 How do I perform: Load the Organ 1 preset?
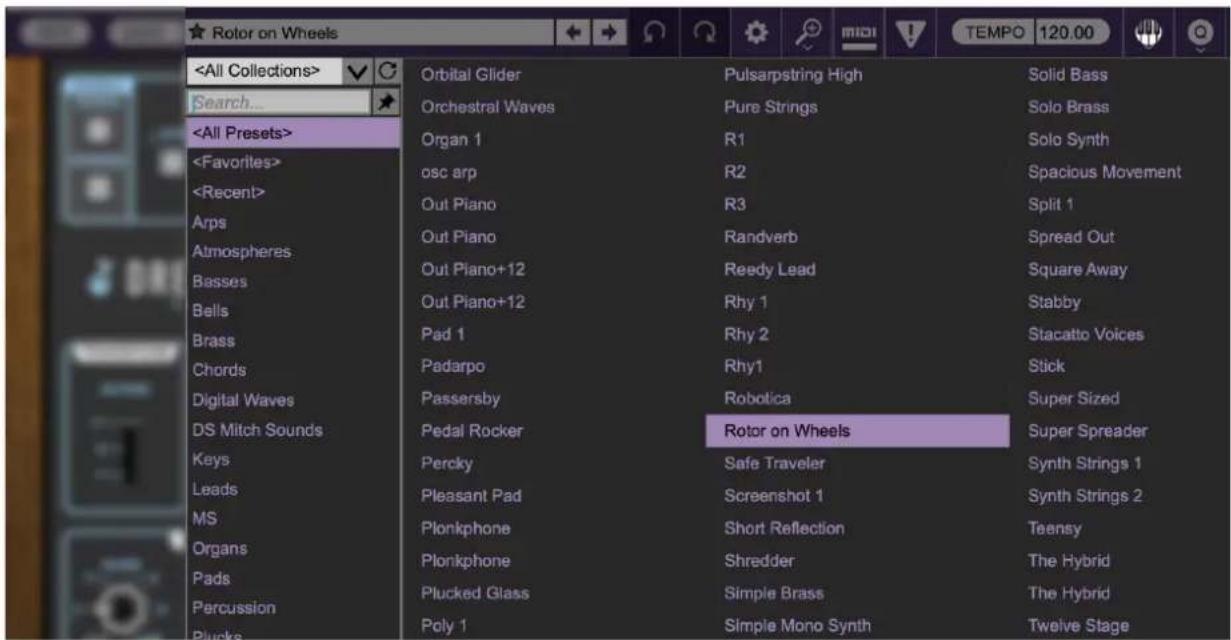[x=451, y=140]
